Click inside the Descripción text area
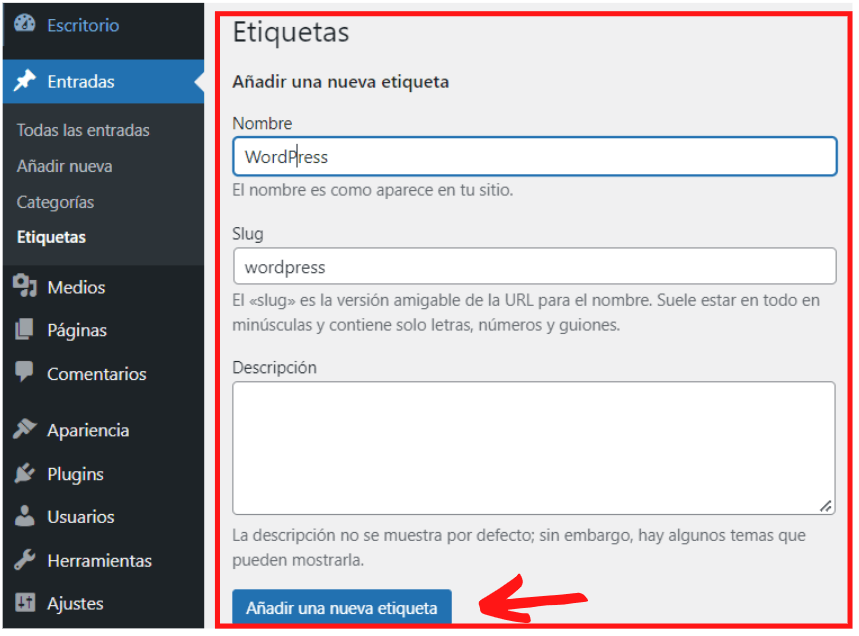859x636 pixels. pyautogui.click(x=534, y=448)
